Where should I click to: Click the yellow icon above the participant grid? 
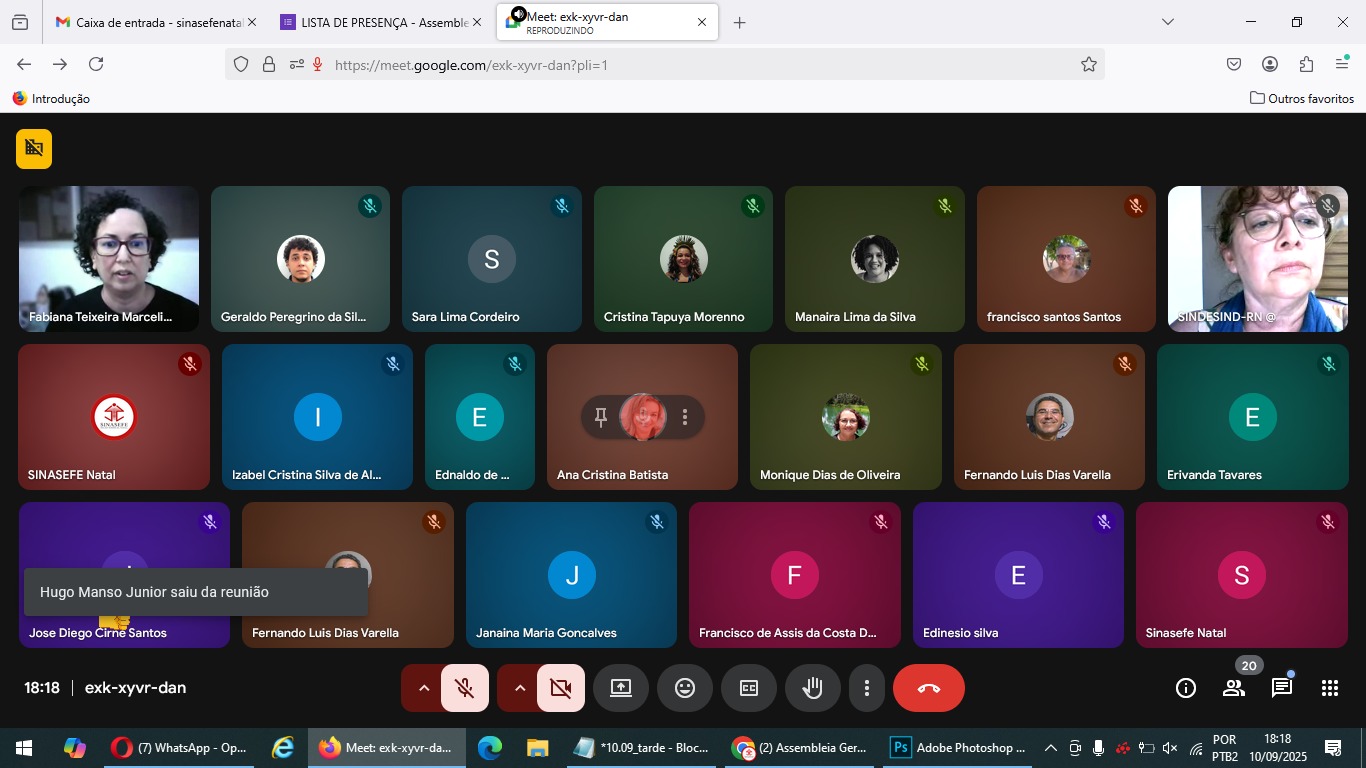pos(34,149)
